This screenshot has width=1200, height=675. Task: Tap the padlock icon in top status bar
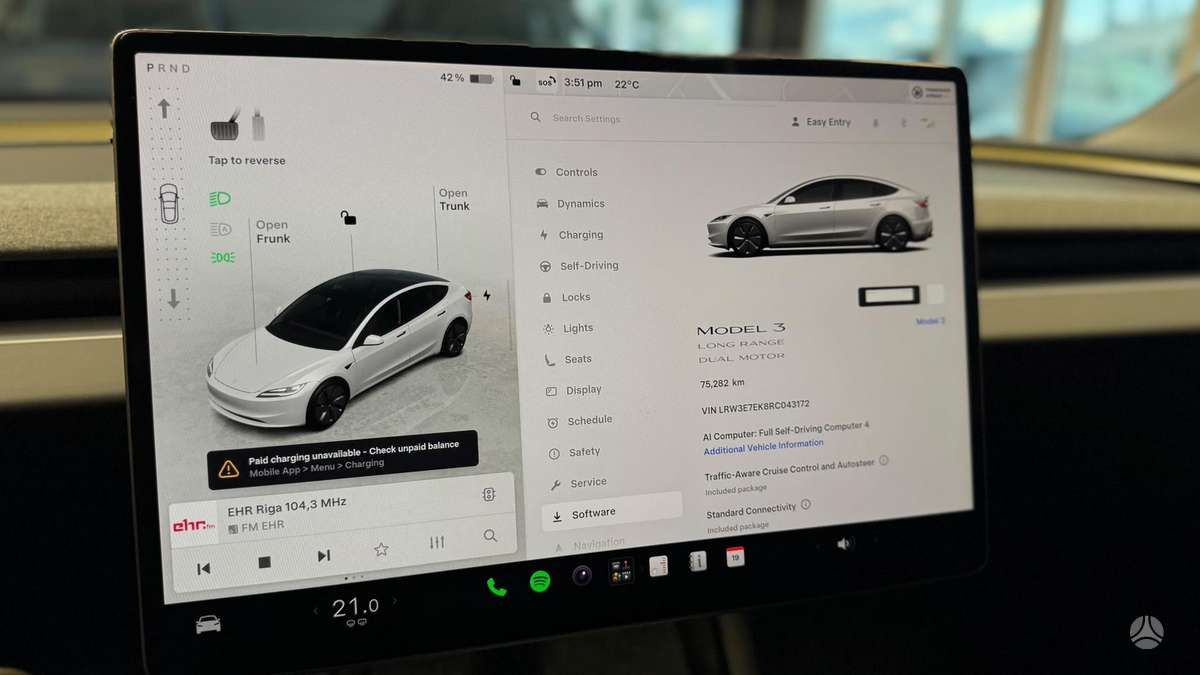pos(515,81)
